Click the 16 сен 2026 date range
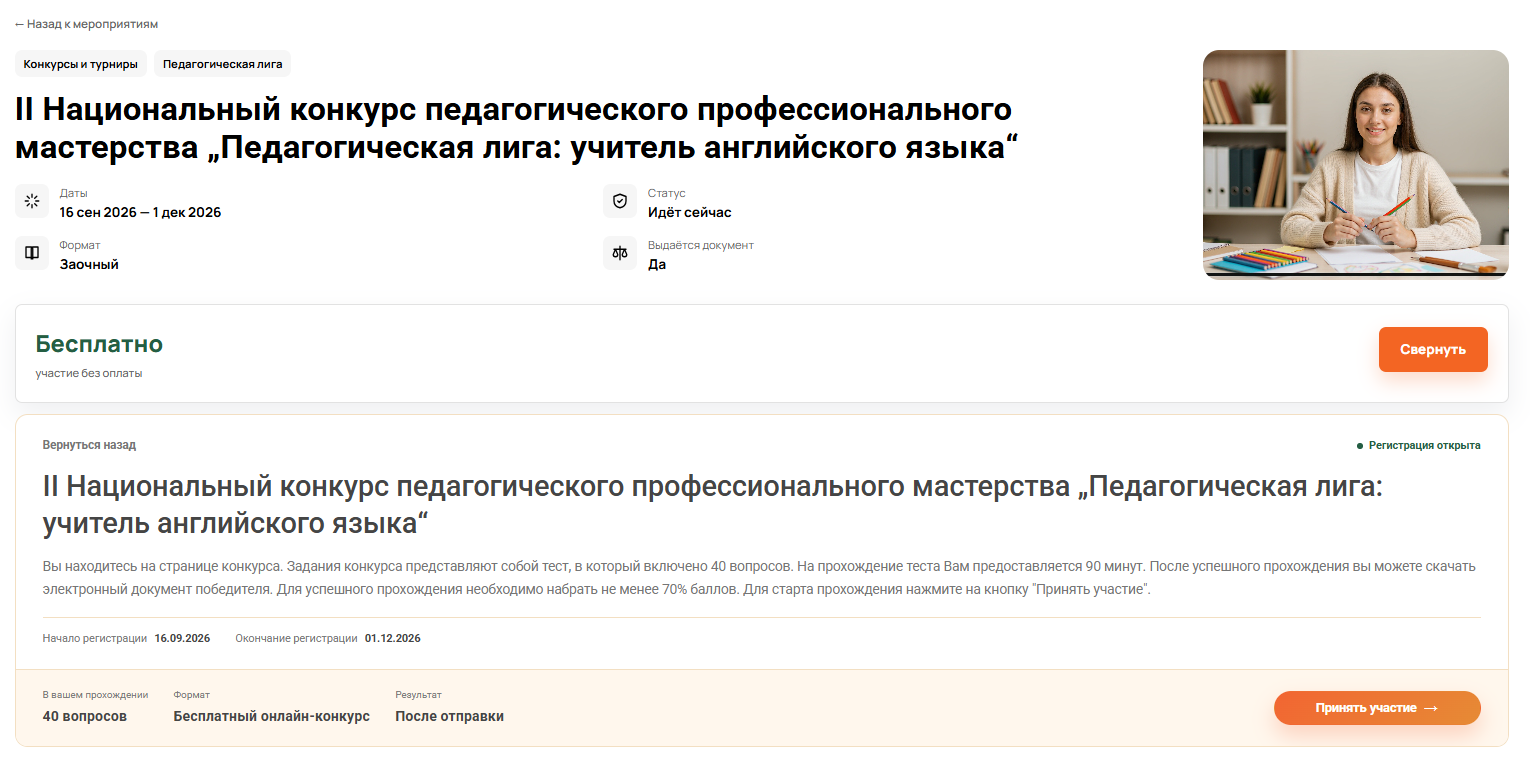1530x765 pixels. point(140,212)
